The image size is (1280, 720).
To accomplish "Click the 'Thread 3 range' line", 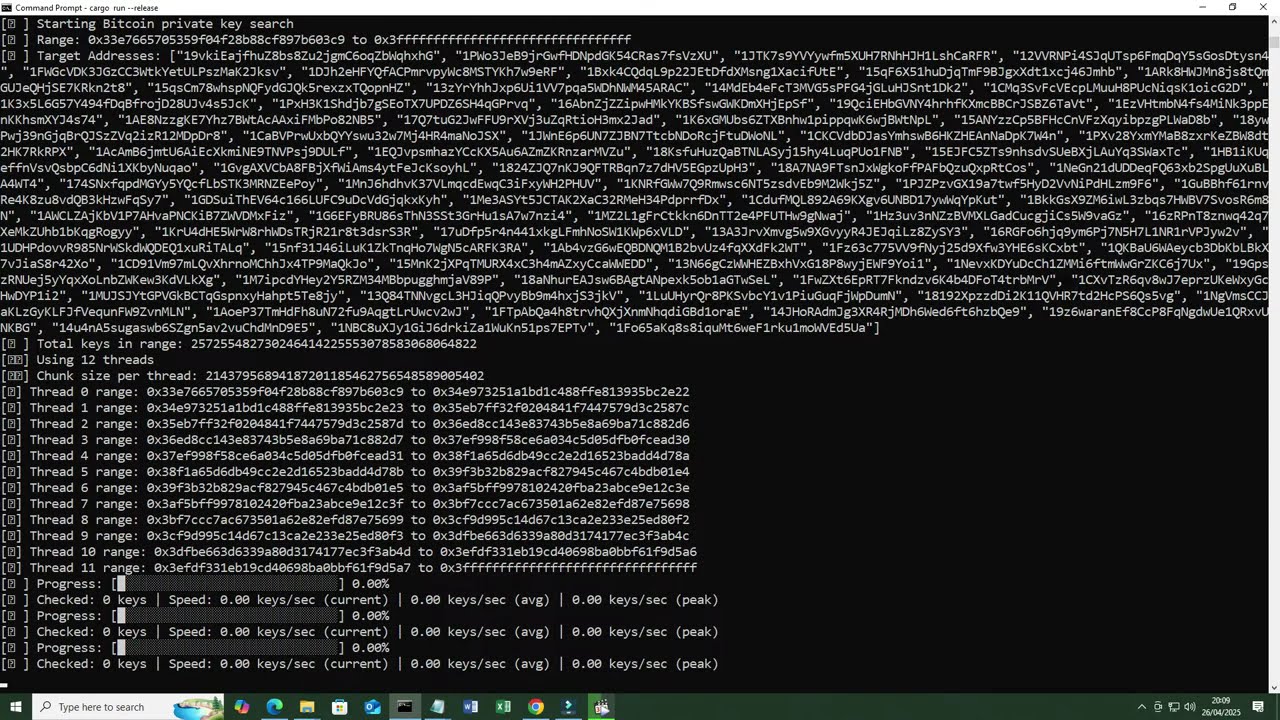I will click(x=345, y=440).
